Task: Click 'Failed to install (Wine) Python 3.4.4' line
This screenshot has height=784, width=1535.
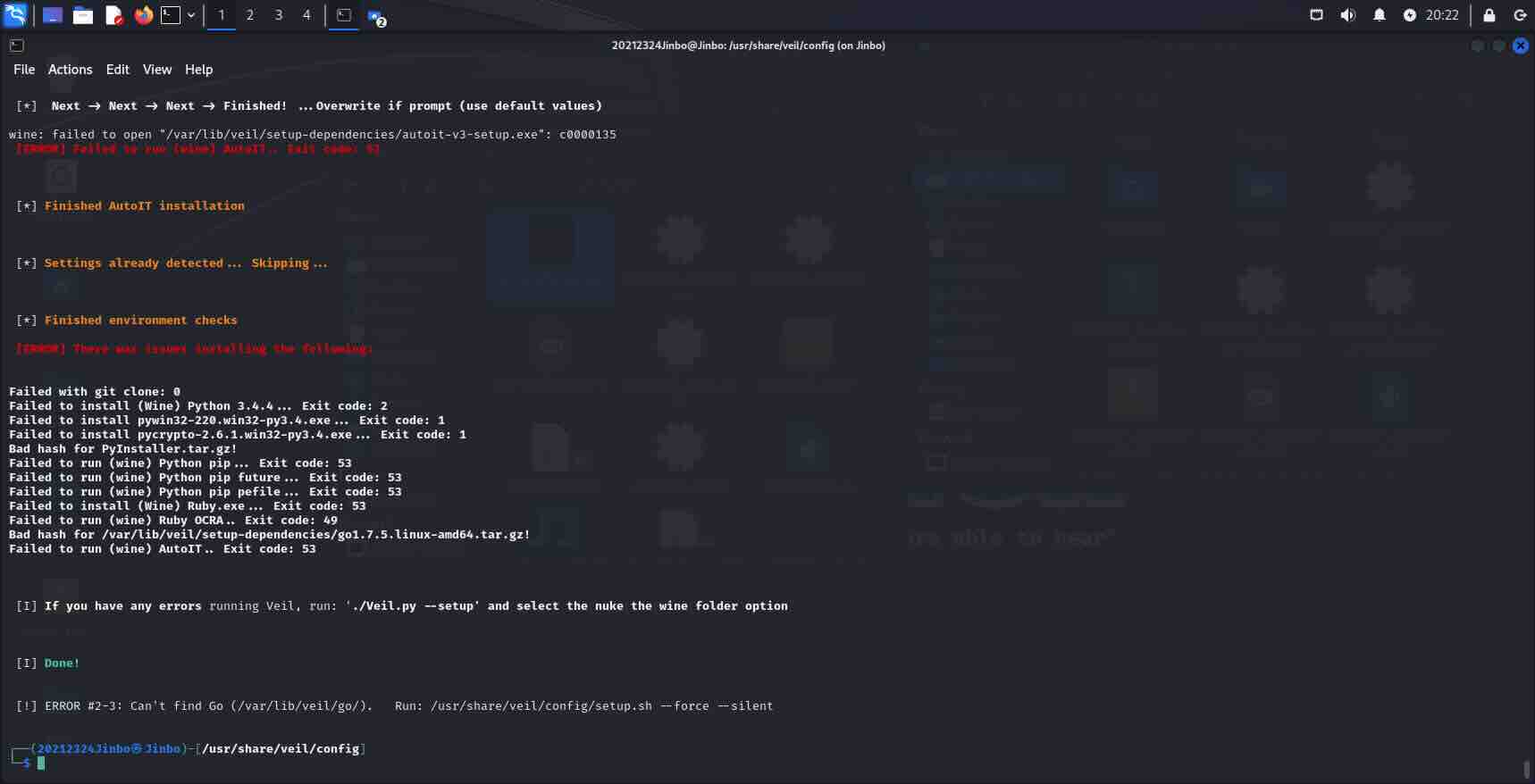Action: tap(198, 406)
